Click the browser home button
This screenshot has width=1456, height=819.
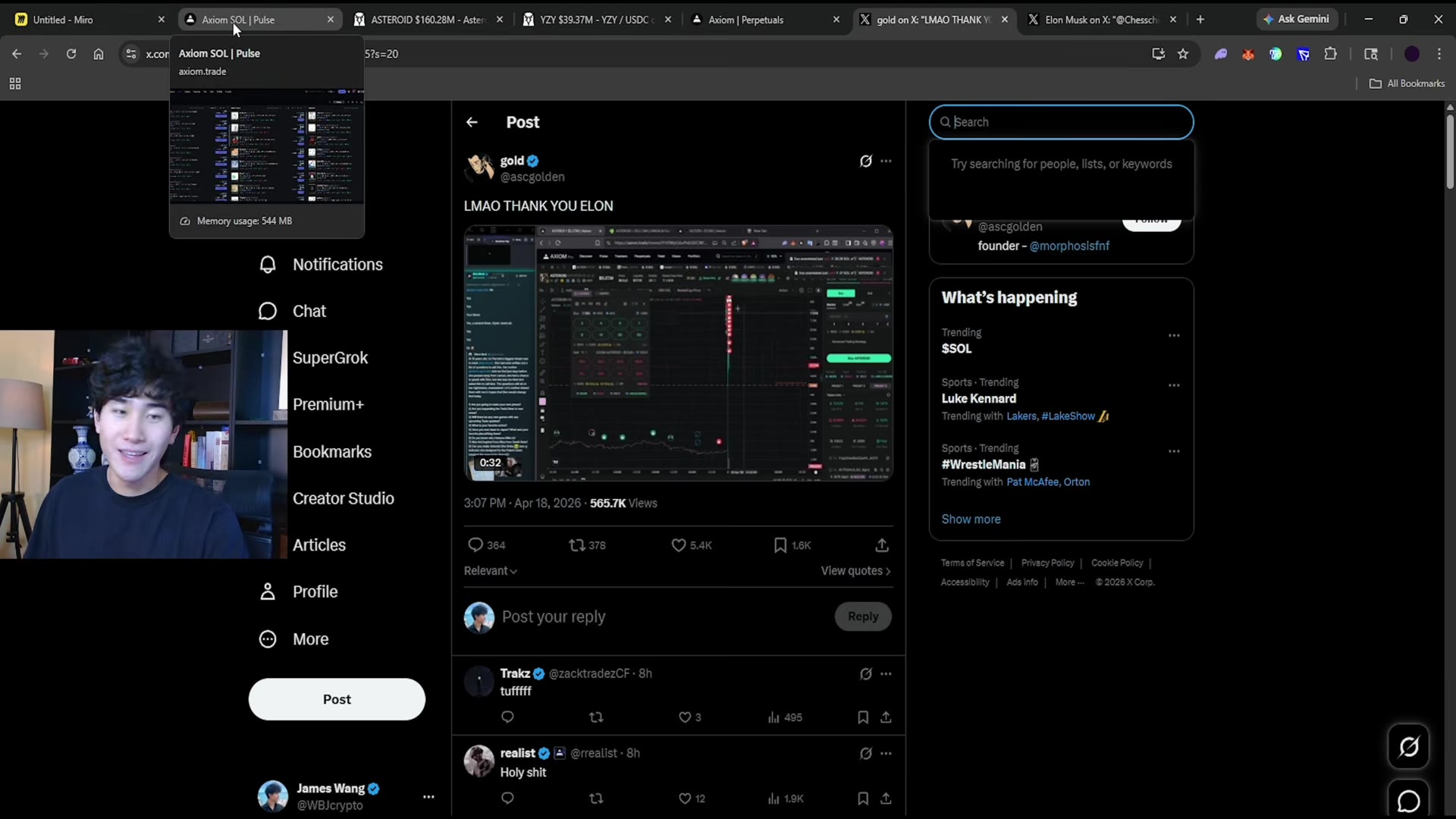point(99,54)
